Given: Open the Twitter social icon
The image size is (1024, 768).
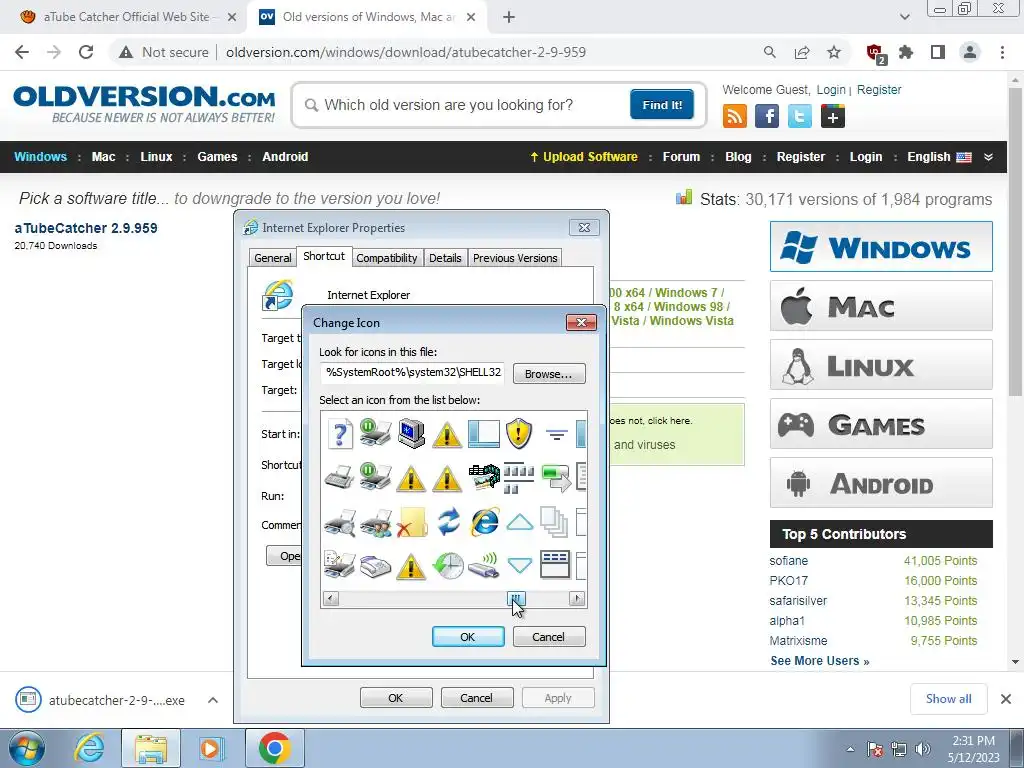Looking at the screenshot, I should tap(800, 116).
